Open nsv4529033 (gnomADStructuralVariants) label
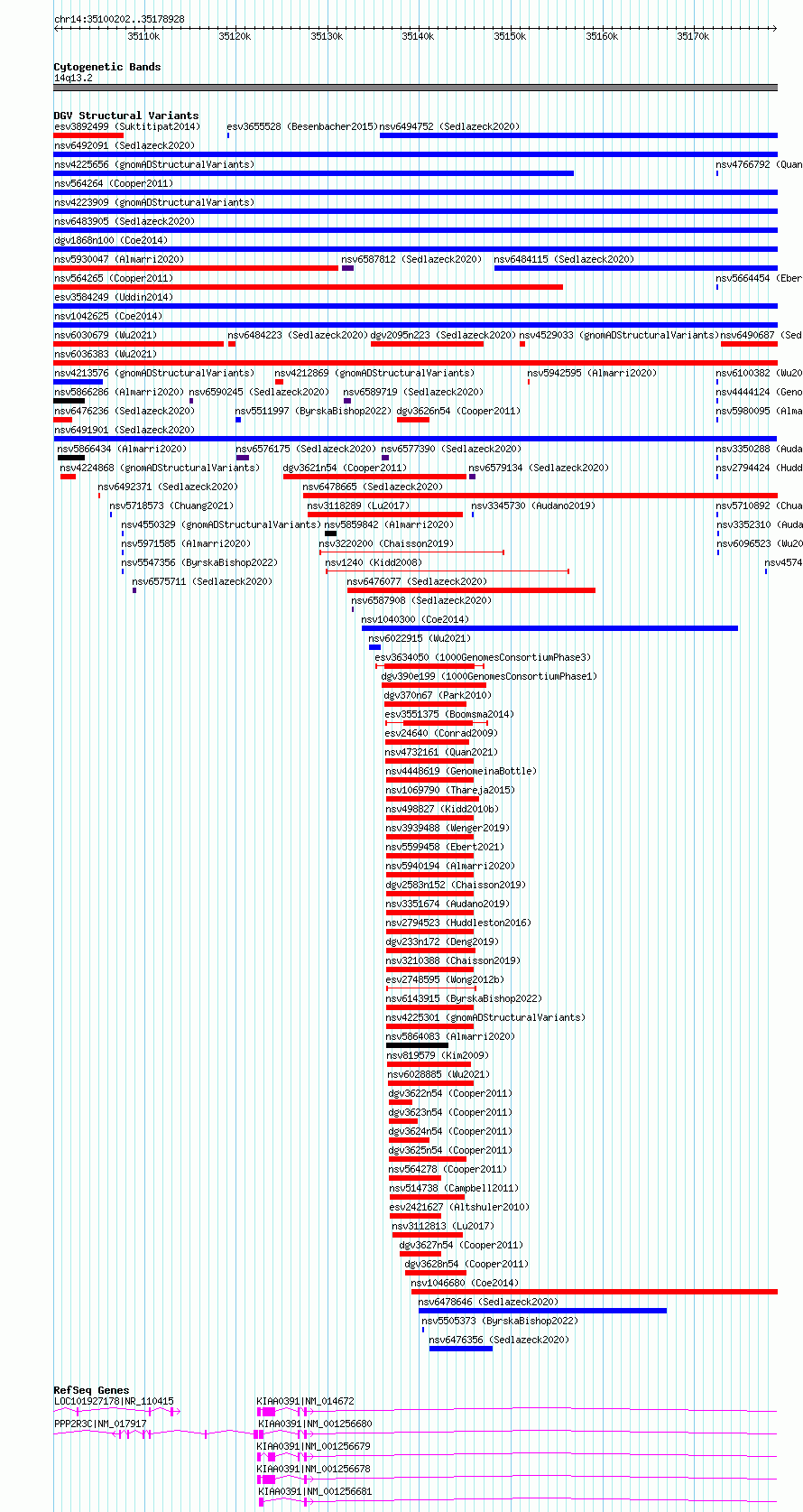This screenshot has height=1512, width=803. 619,335
